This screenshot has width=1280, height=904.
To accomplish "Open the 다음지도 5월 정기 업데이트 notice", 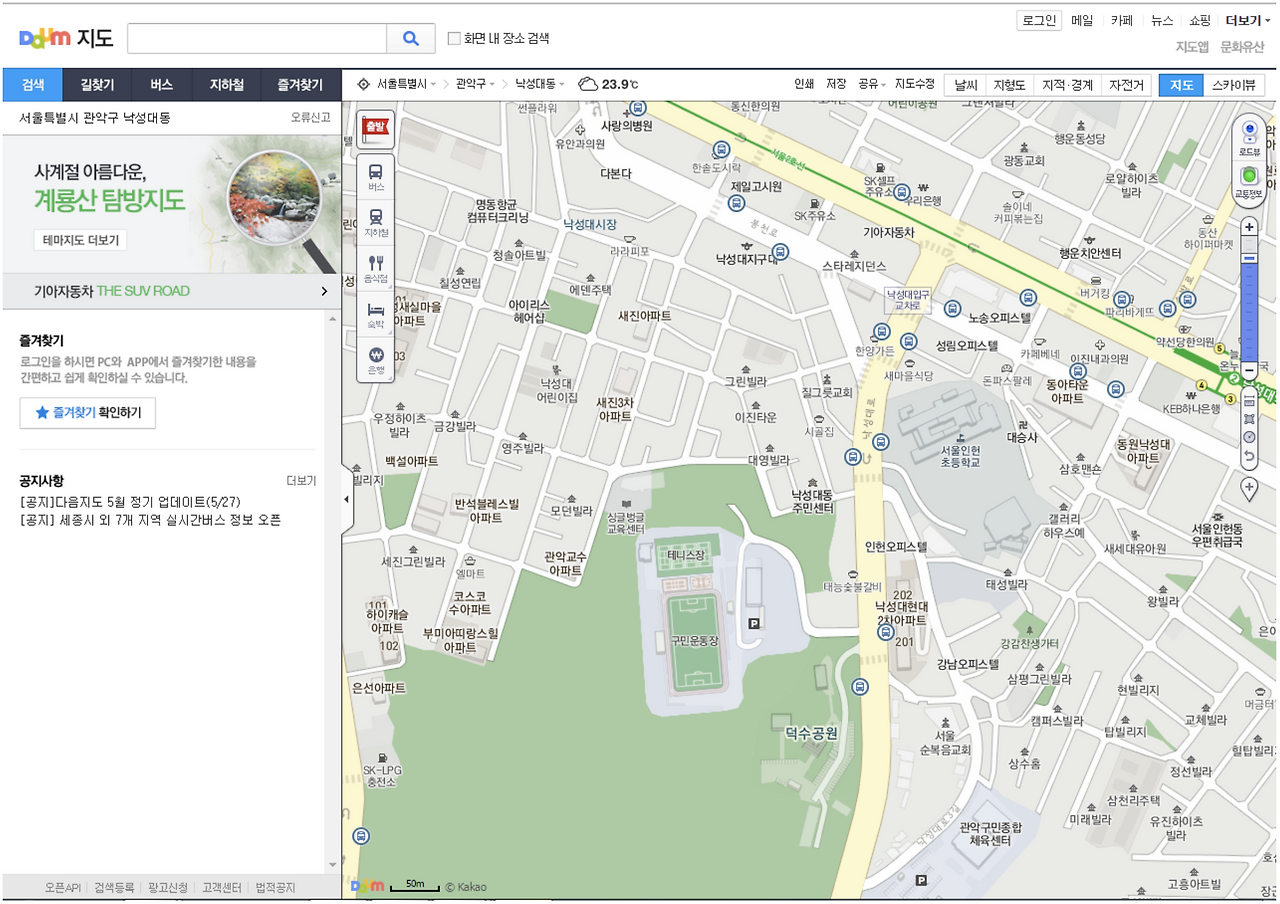I will [x=130, y=502].
